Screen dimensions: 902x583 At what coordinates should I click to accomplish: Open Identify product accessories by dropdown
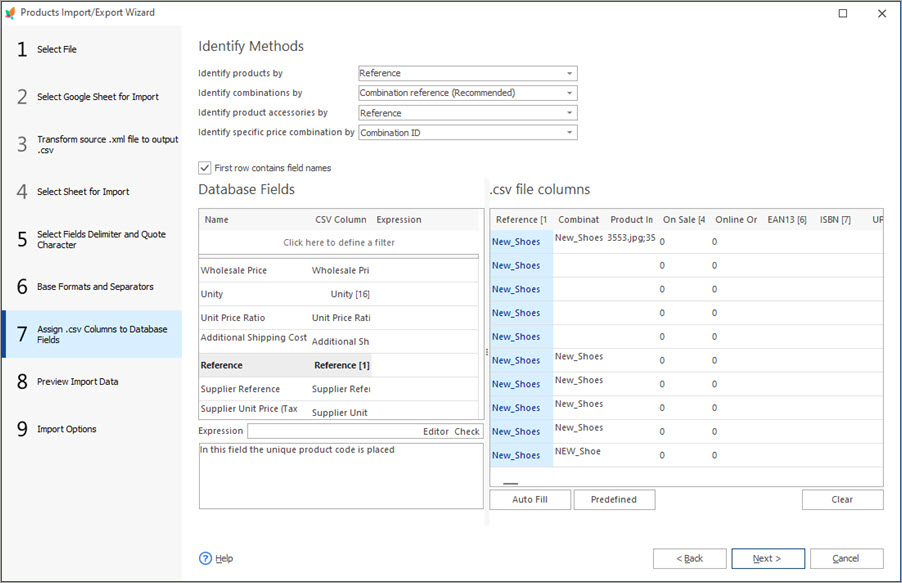468,113
